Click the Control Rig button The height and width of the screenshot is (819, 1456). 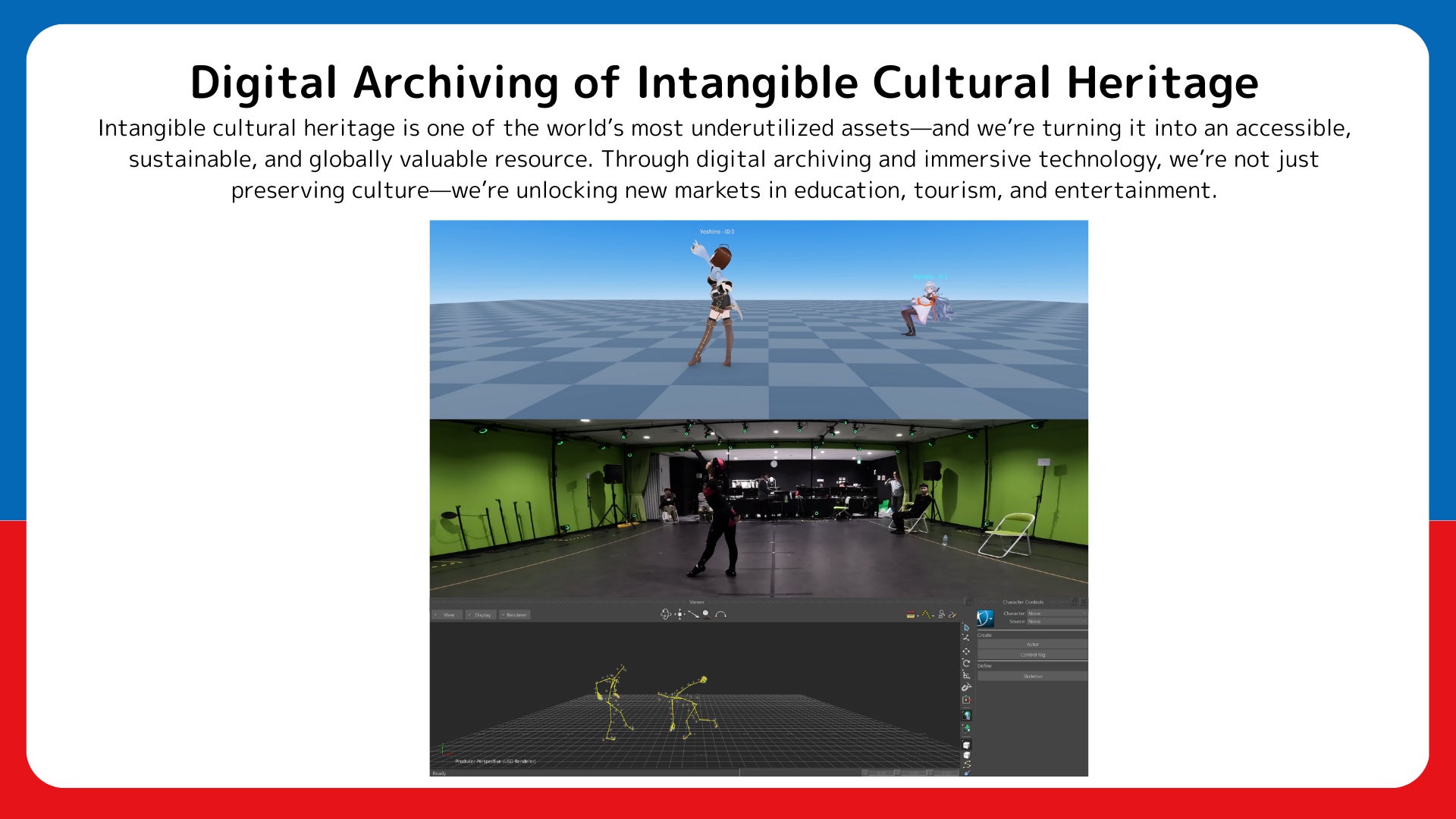pos(1032,654)
